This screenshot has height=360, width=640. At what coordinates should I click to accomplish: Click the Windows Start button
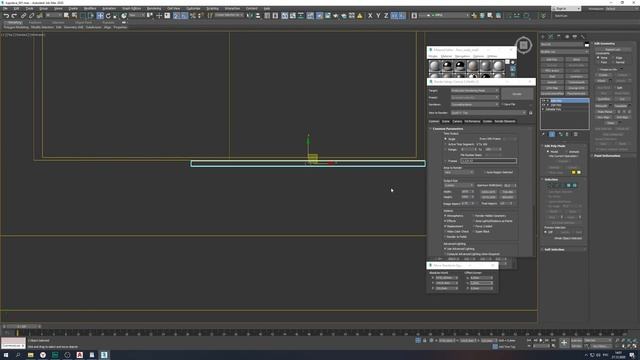click(6, 355)
